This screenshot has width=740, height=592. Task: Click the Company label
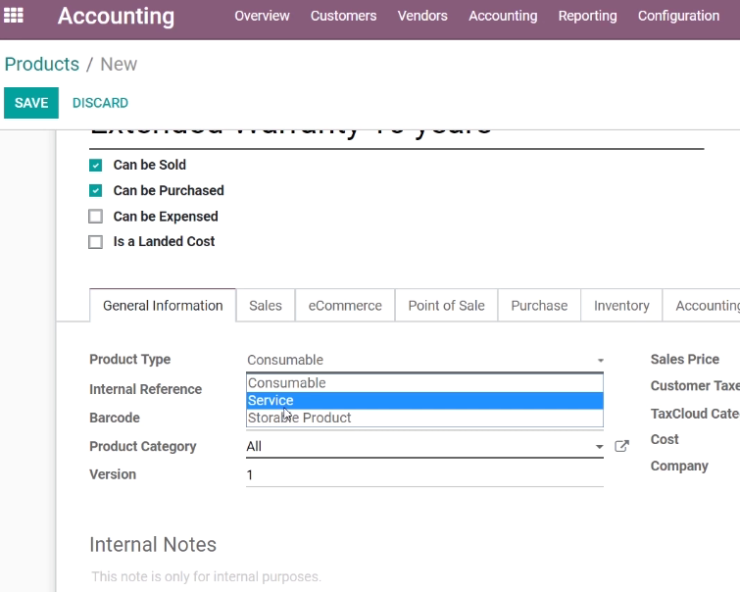(x=679, y=466)
